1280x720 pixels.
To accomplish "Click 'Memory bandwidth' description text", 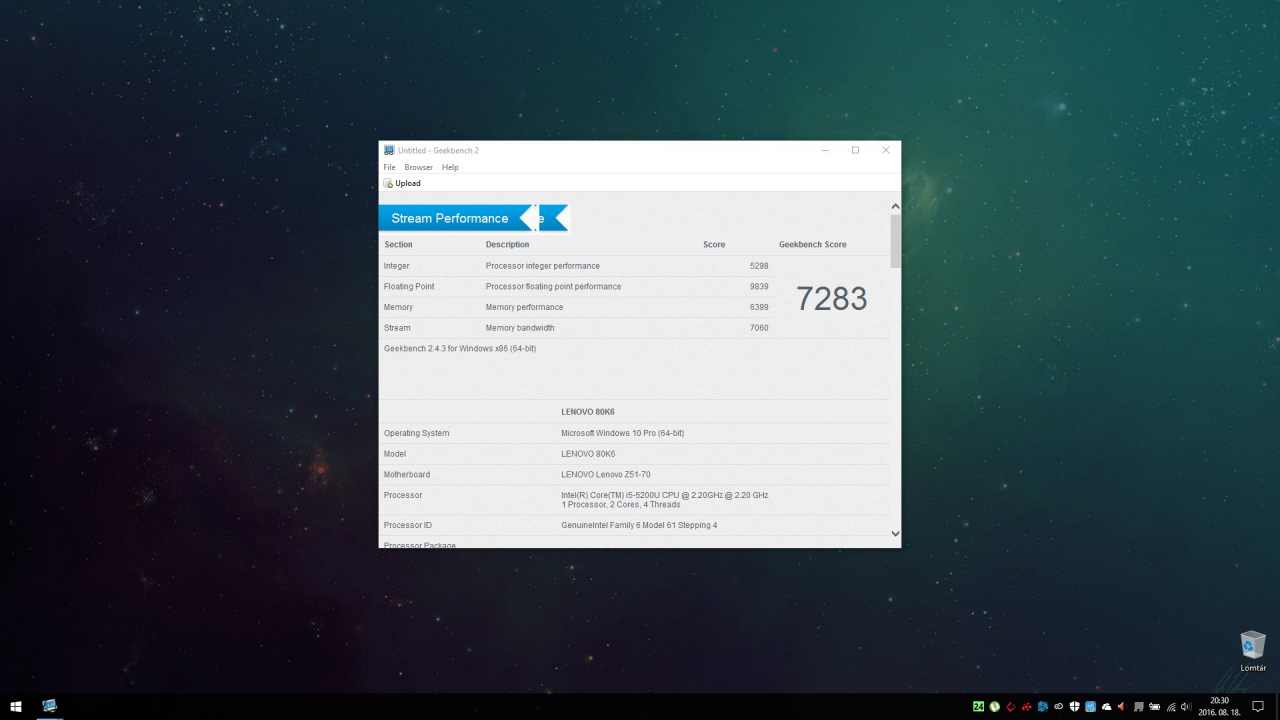I will pyautogui.click(x=520, y=328).
